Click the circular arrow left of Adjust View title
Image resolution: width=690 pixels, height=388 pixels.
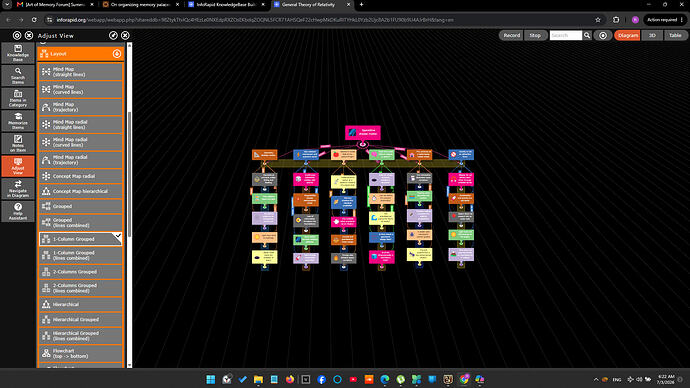17,35
